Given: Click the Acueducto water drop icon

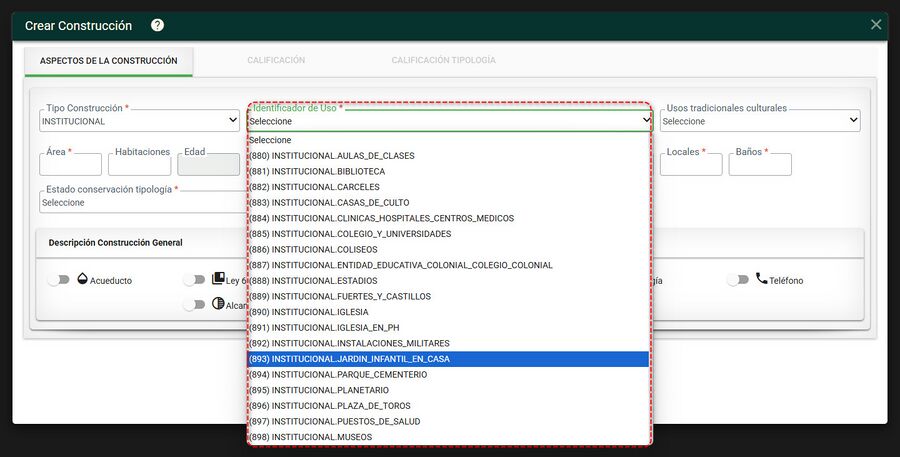Looking at the screenshot, I should (83, 279).
